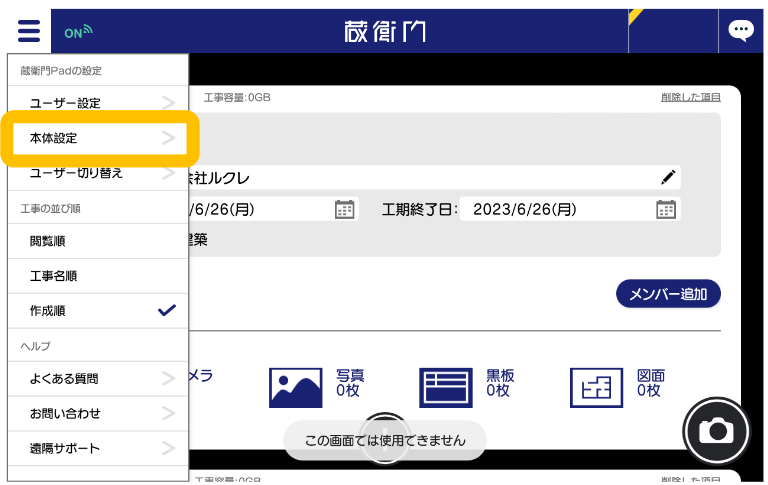Screen dimensions: 768x485
Task: Select ユーザー切り替え menu item
Action: point(98,173)
